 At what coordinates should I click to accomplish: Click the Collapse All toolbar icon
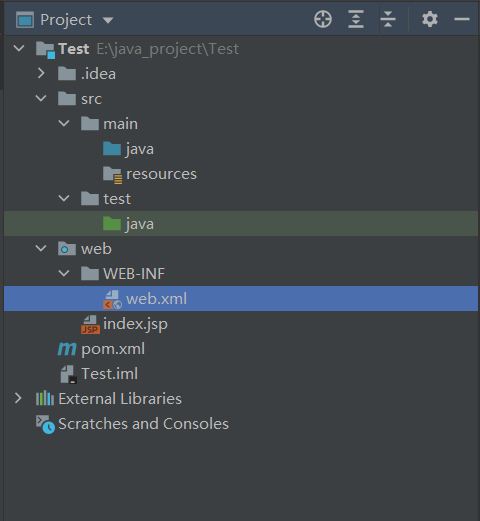388,19
